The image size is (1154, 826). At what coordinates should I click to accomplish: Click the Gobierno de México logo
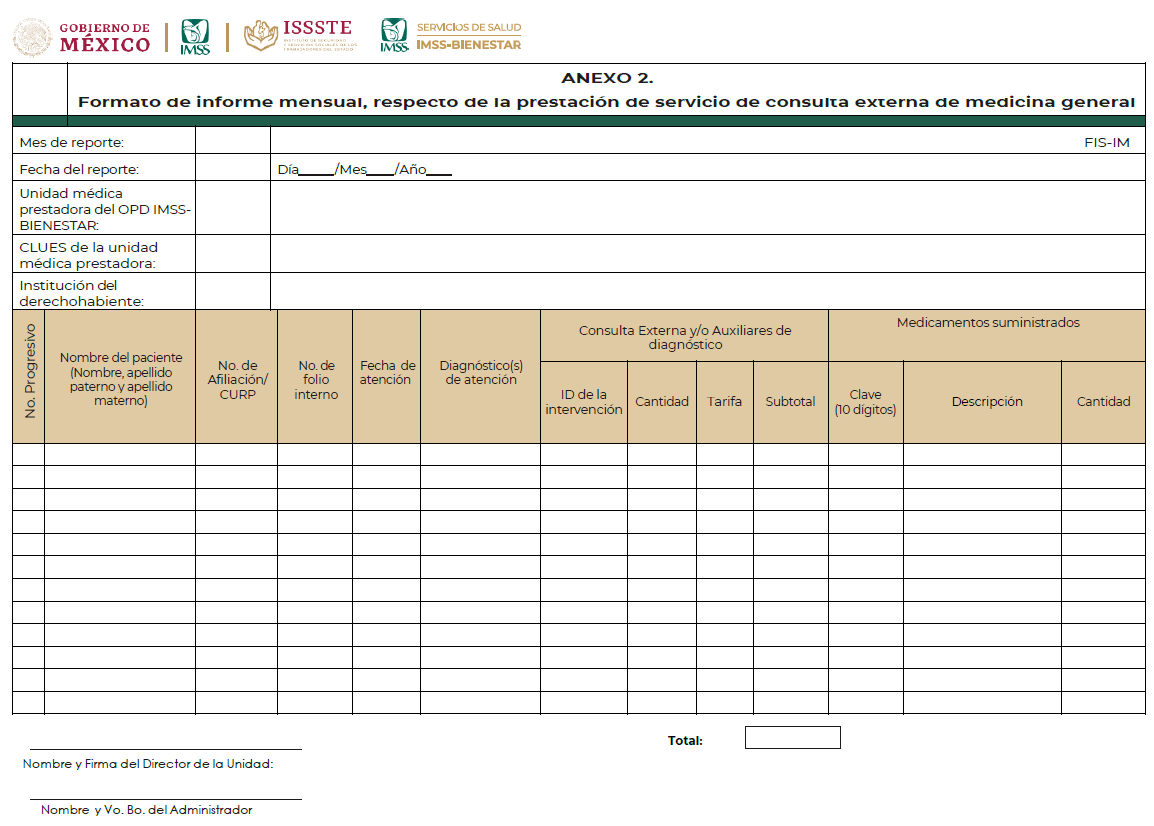coord(82,37)
